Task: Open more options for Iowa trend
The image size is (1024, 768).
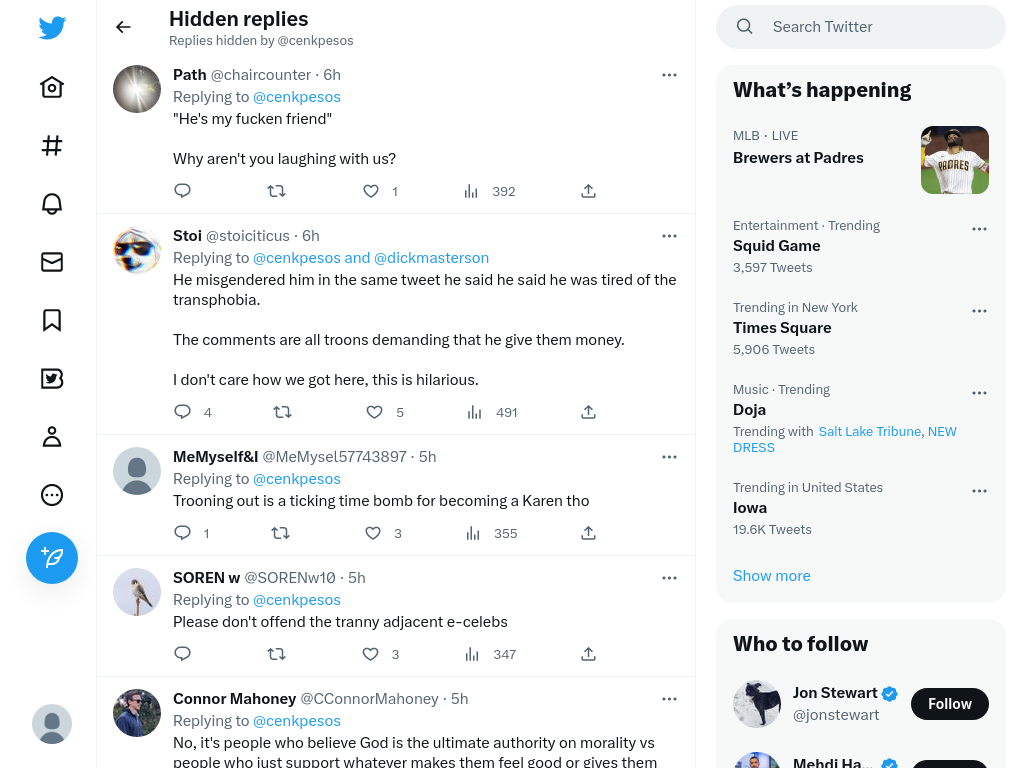Action: [x=979, y=491]
